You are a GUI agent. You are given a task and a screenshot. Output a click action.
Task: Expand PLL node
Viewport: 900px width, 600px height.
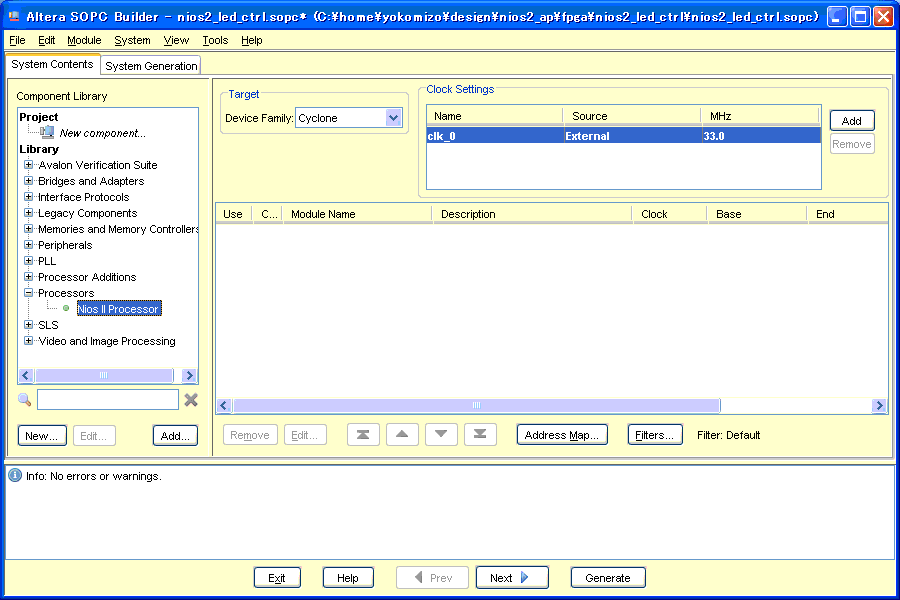click(28, 261)
